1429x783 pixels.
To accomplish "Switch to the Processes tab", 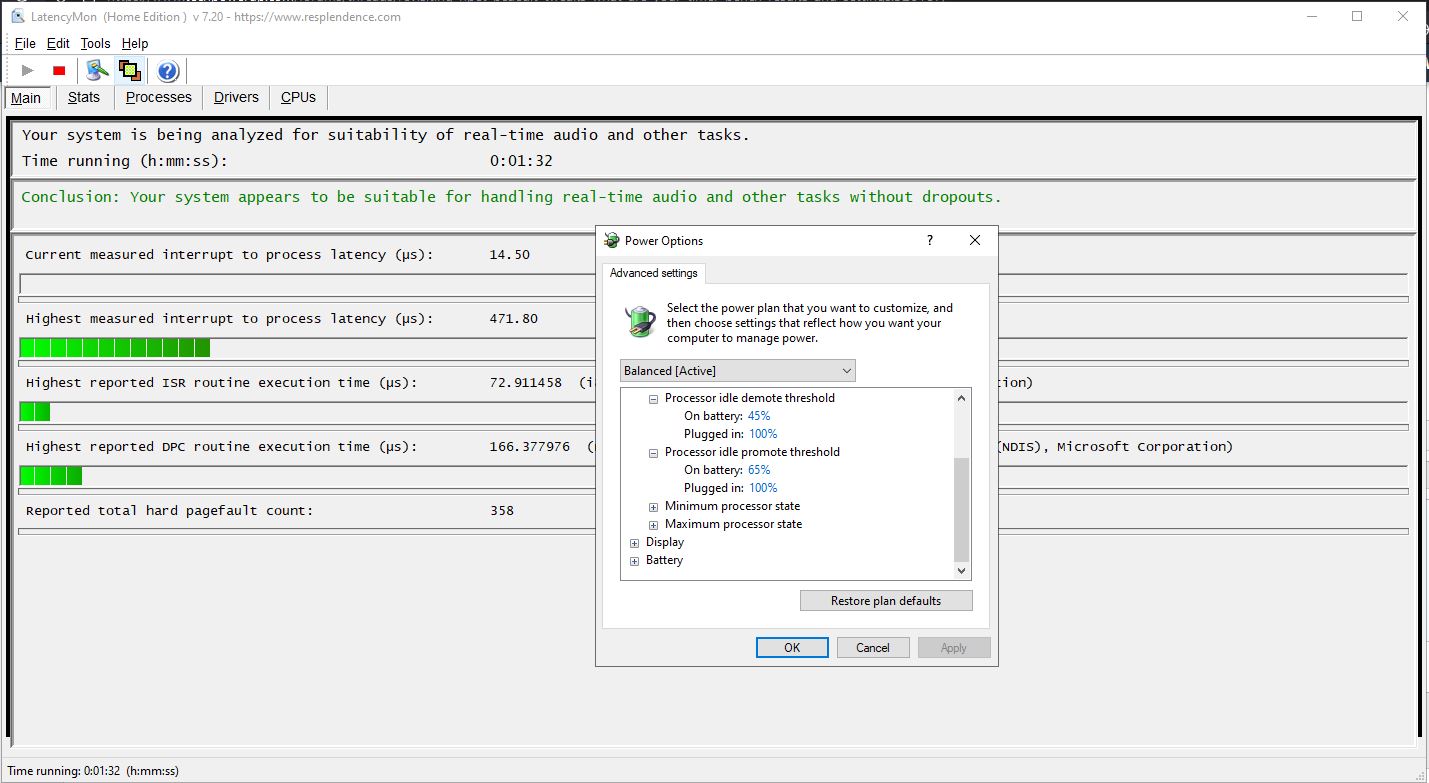I will 158,97.
